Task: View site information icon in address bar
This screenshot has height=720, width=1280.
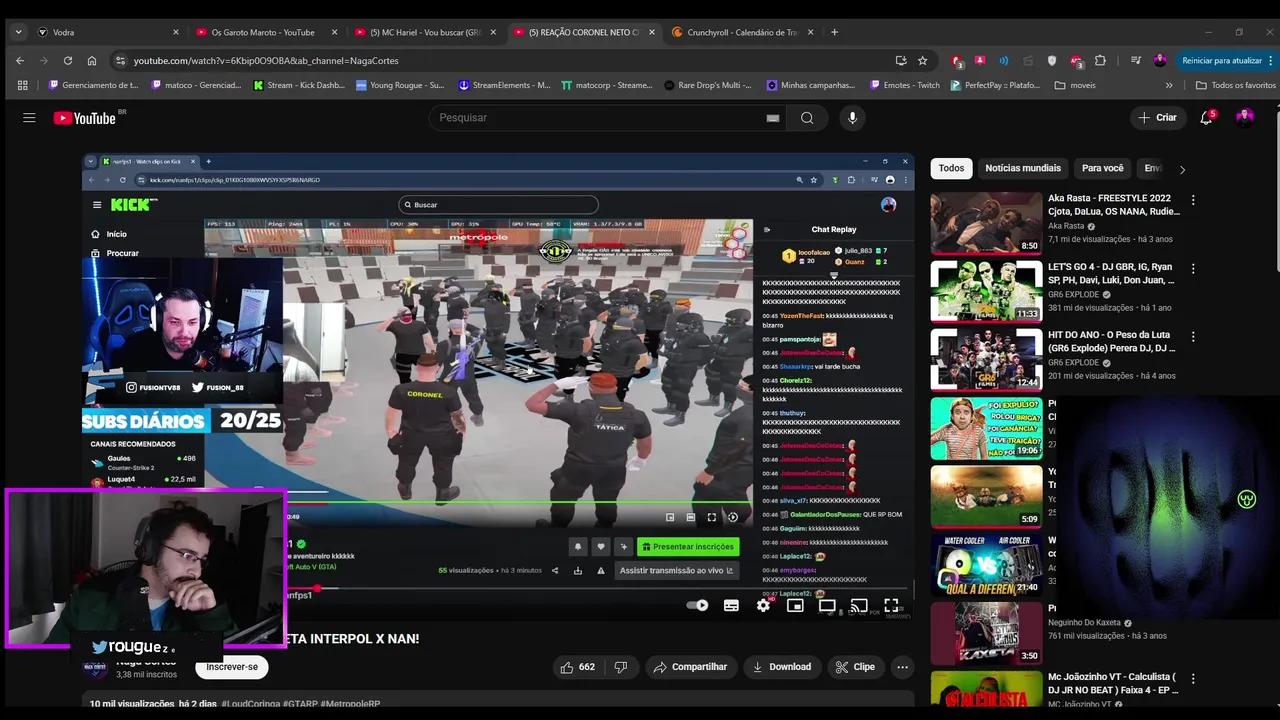Action: [x=120, y=60]
